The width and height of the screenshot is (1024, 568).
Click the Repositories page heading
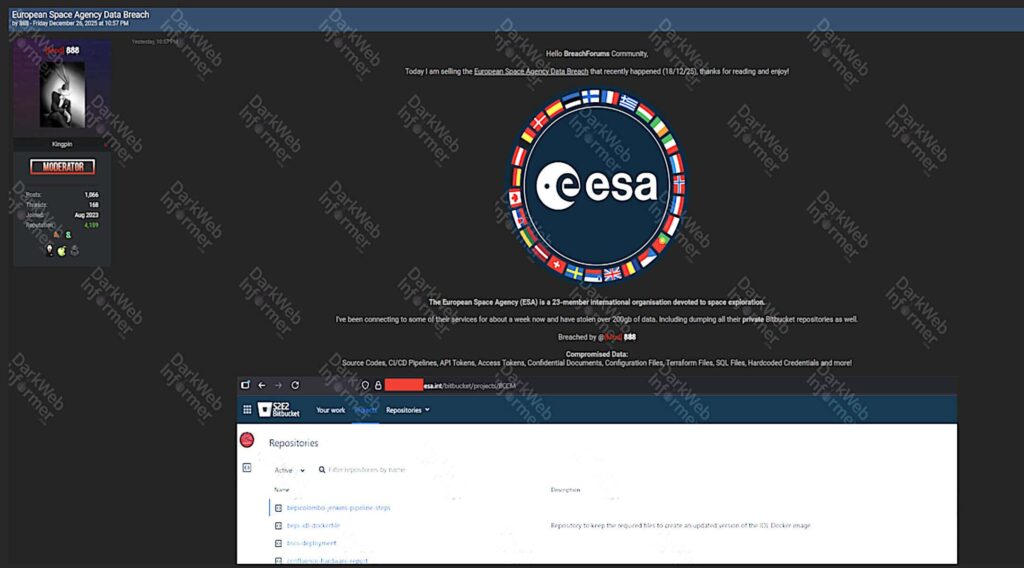pos(294,443)
